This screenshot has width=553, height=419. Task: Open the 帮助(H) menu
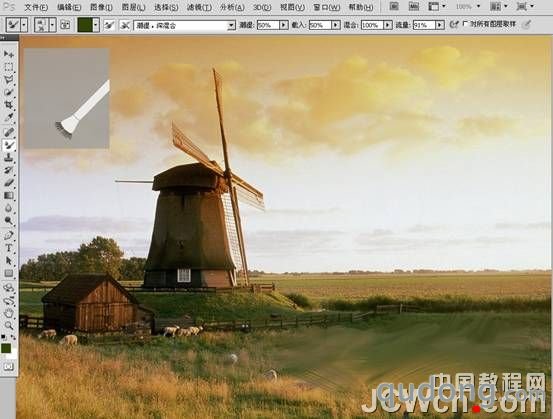point(360,7)
